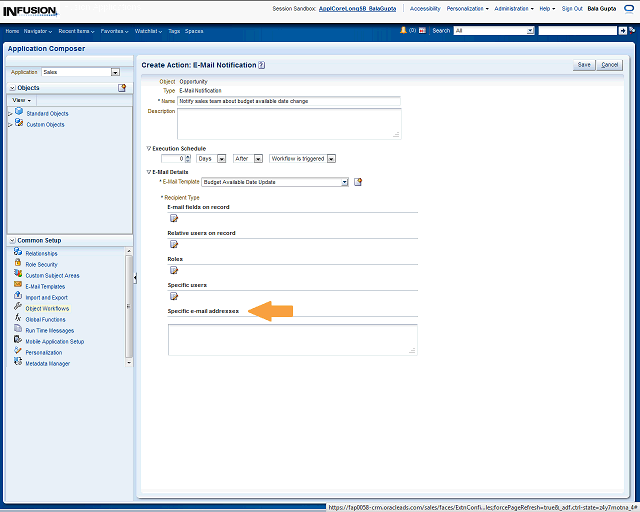Viewport: 640px width, 512px height.
Task: Click the Cancel button
Action: 610,64
